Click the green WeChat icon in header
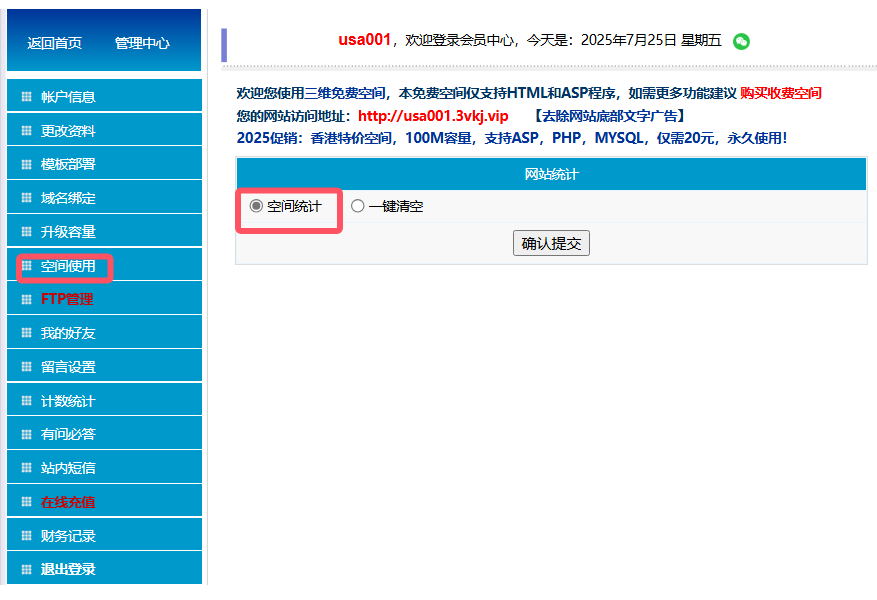The height and width of the screenshot is (600, 877). point(741,41)
